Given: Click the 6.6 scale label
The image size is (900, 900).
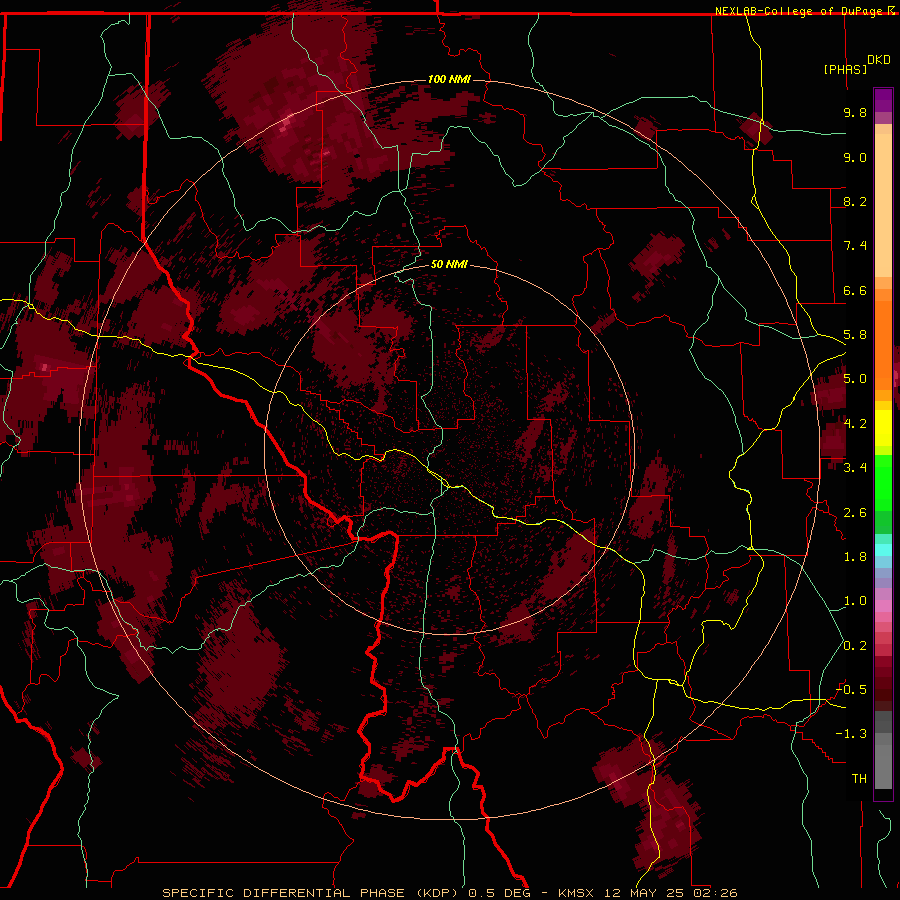Looking at the screenshot, I should point(855,290).
